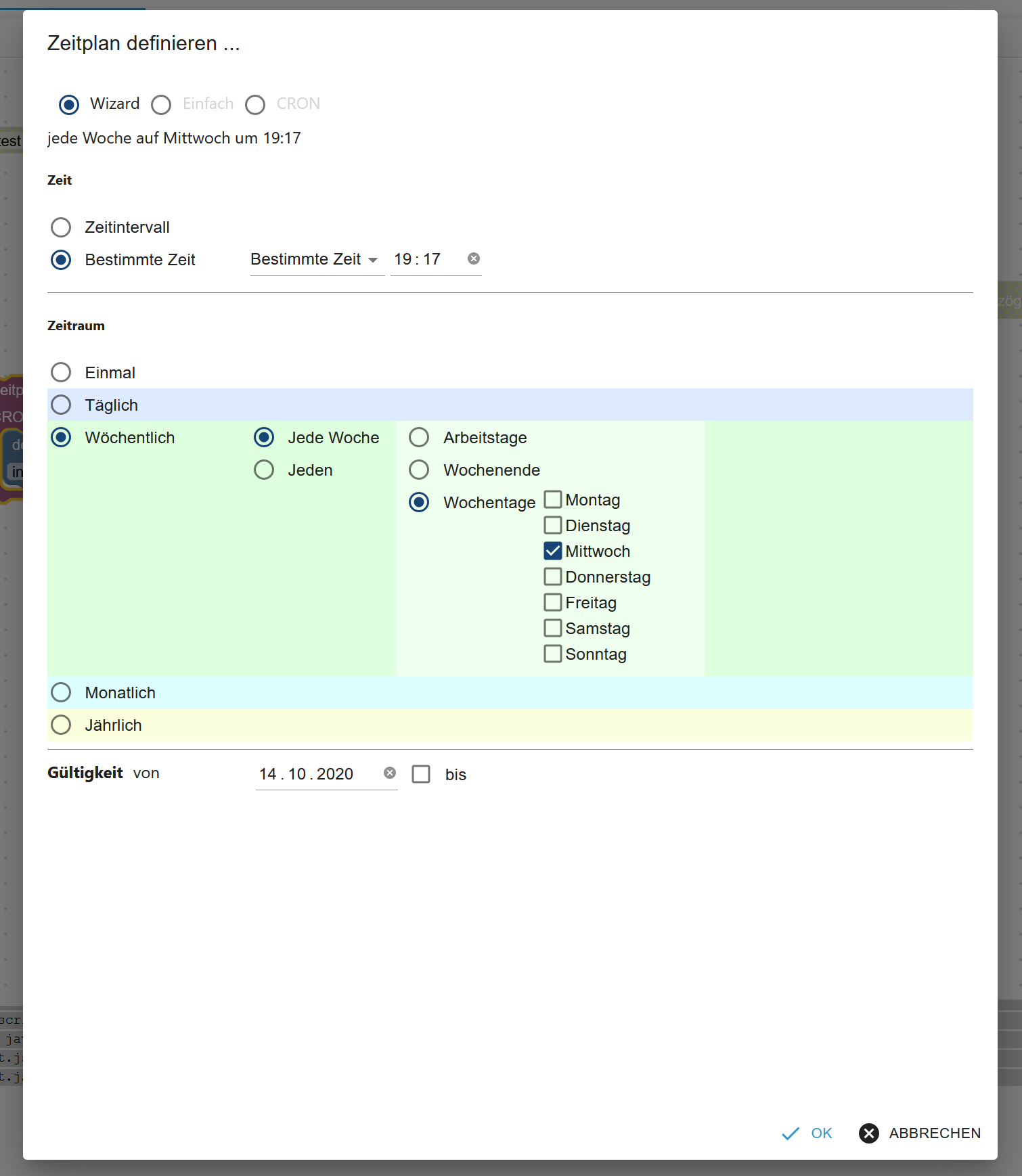
Task: Choose Jährlich as the period
Action: [x=61, y=725]
